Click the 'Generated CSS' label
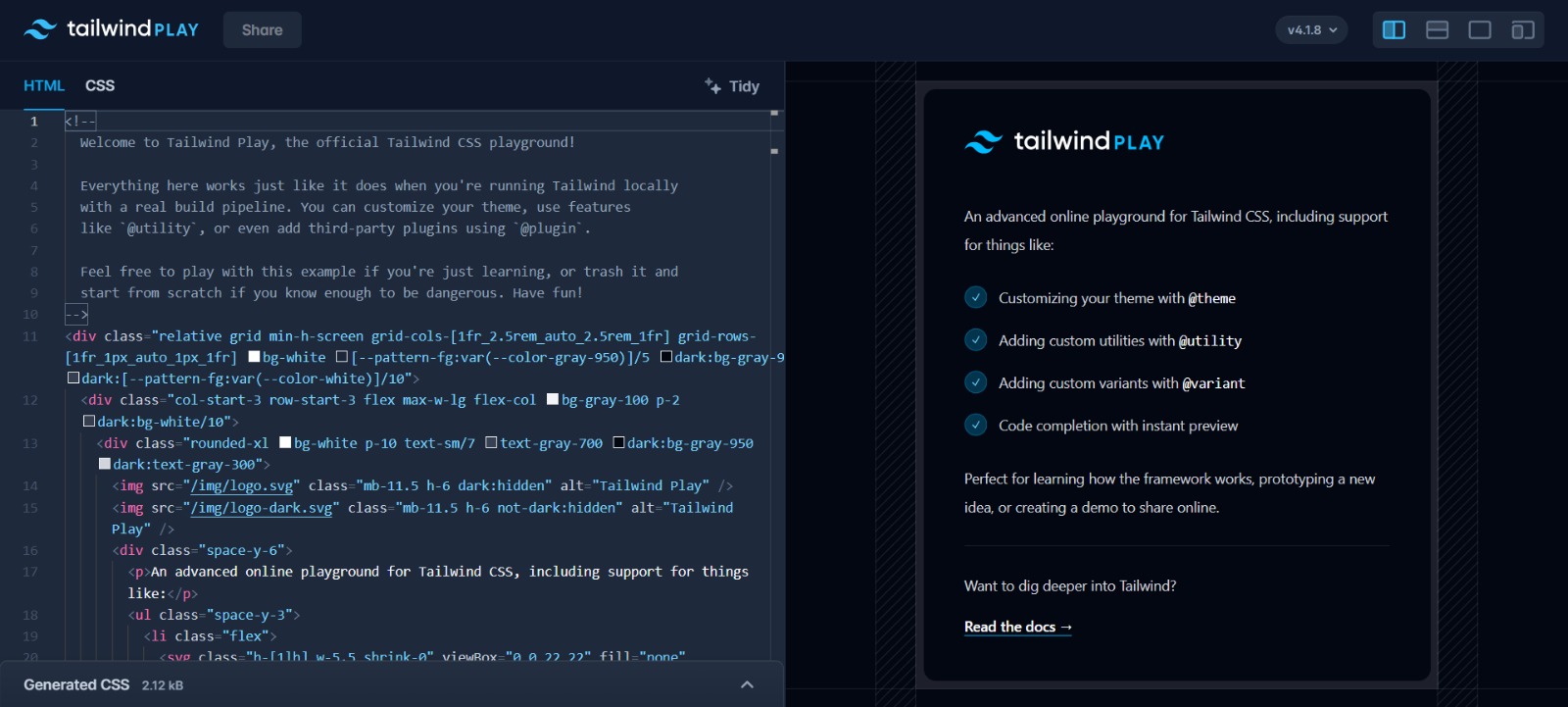Image resolution: width=1568 pixels, height=707 pixels. click(76, 684)
